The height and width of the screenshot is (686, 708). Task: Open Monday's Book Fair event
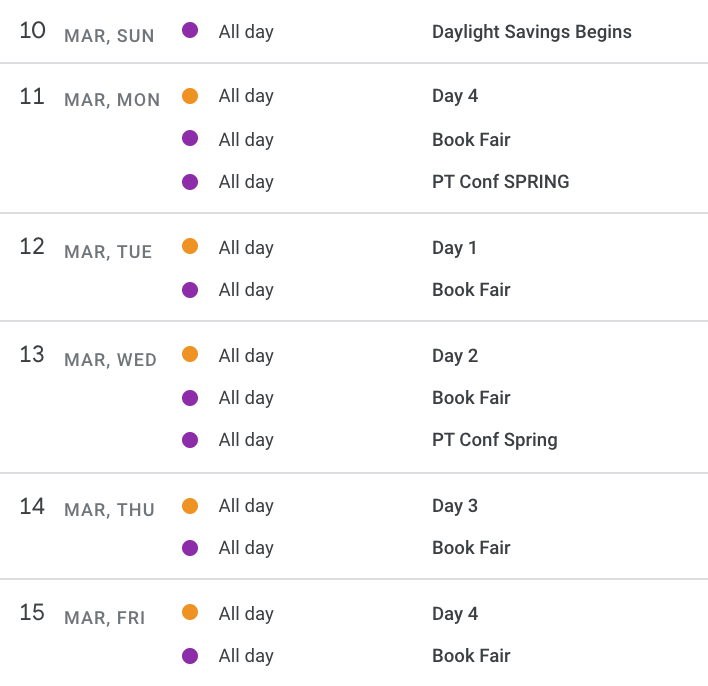coord(471,140)
